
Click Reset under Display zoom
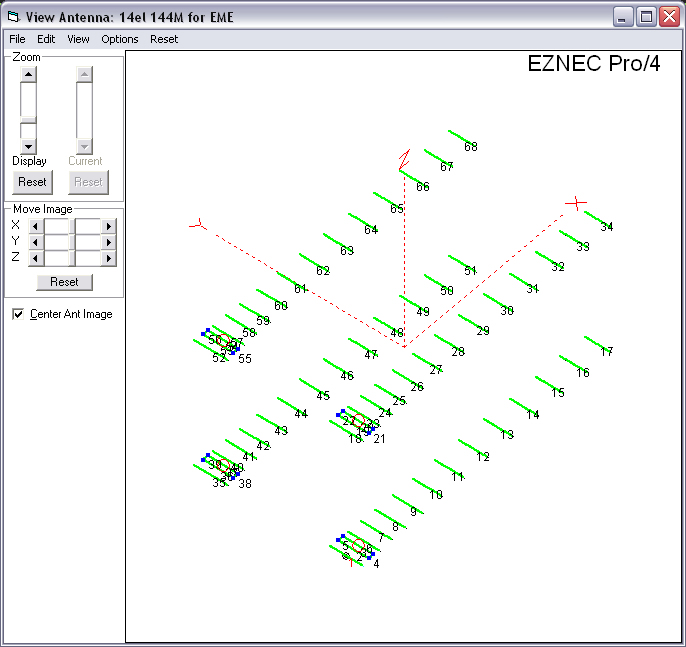[32, 182]
